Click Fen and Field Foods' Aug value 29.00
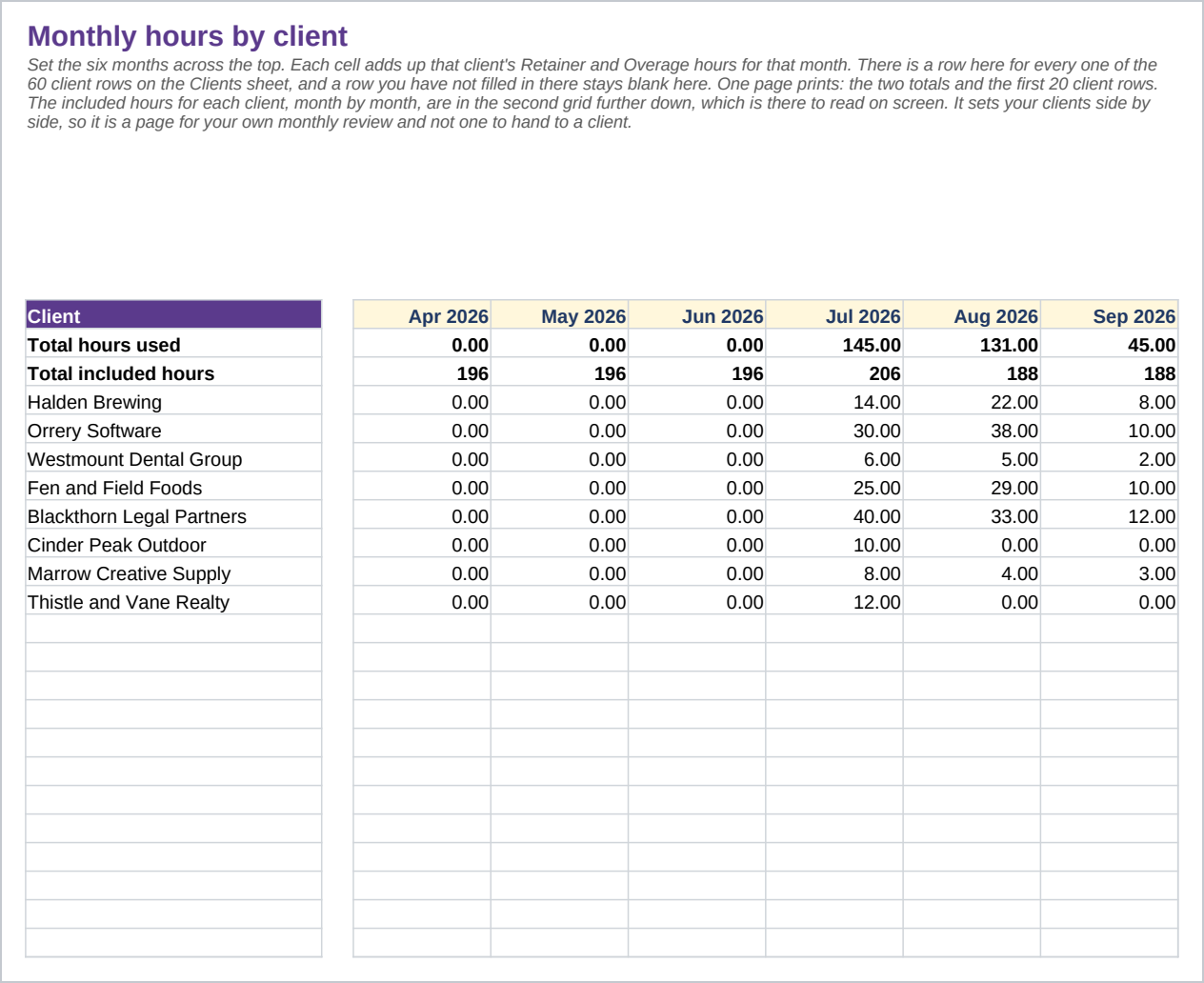1204x983 pixels. point(972,487)
